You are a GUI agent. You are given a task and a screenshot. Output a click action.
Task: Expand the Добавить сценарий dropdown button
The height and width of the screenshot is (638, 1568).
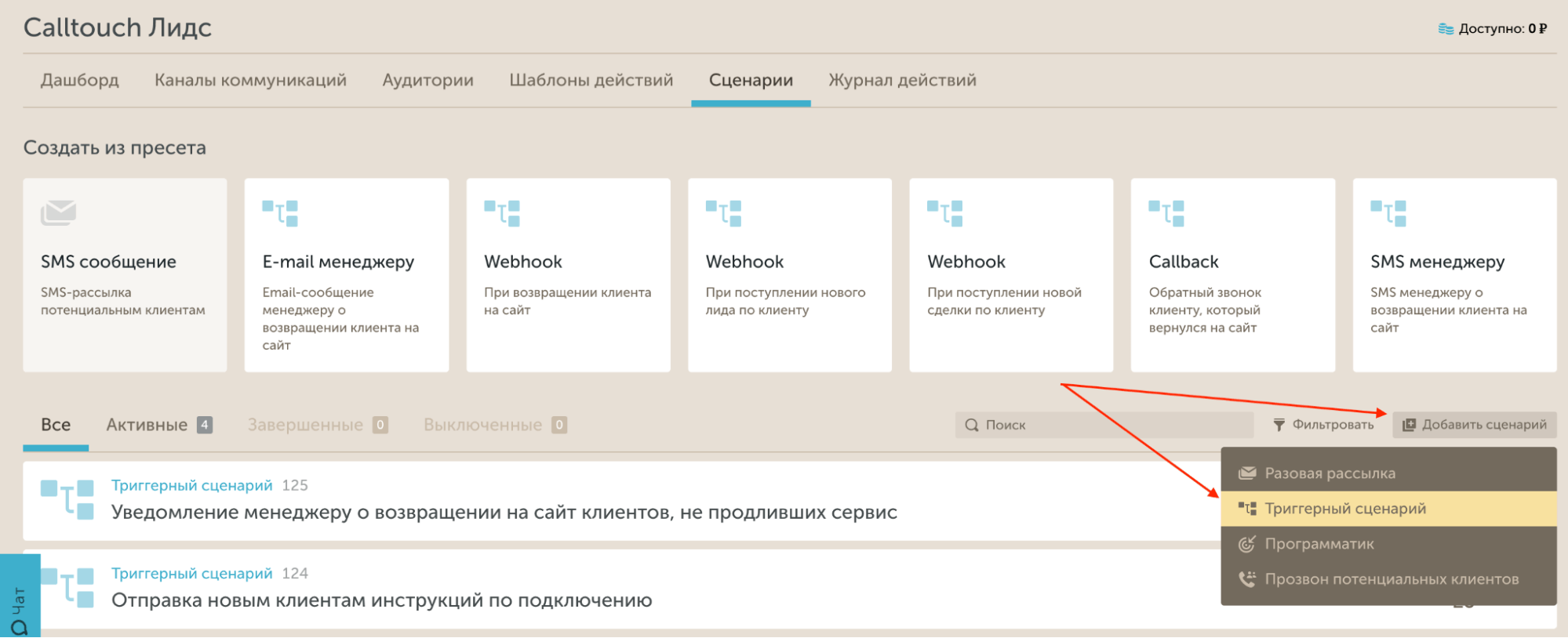pyautogui.click(x=1475, y=425)
